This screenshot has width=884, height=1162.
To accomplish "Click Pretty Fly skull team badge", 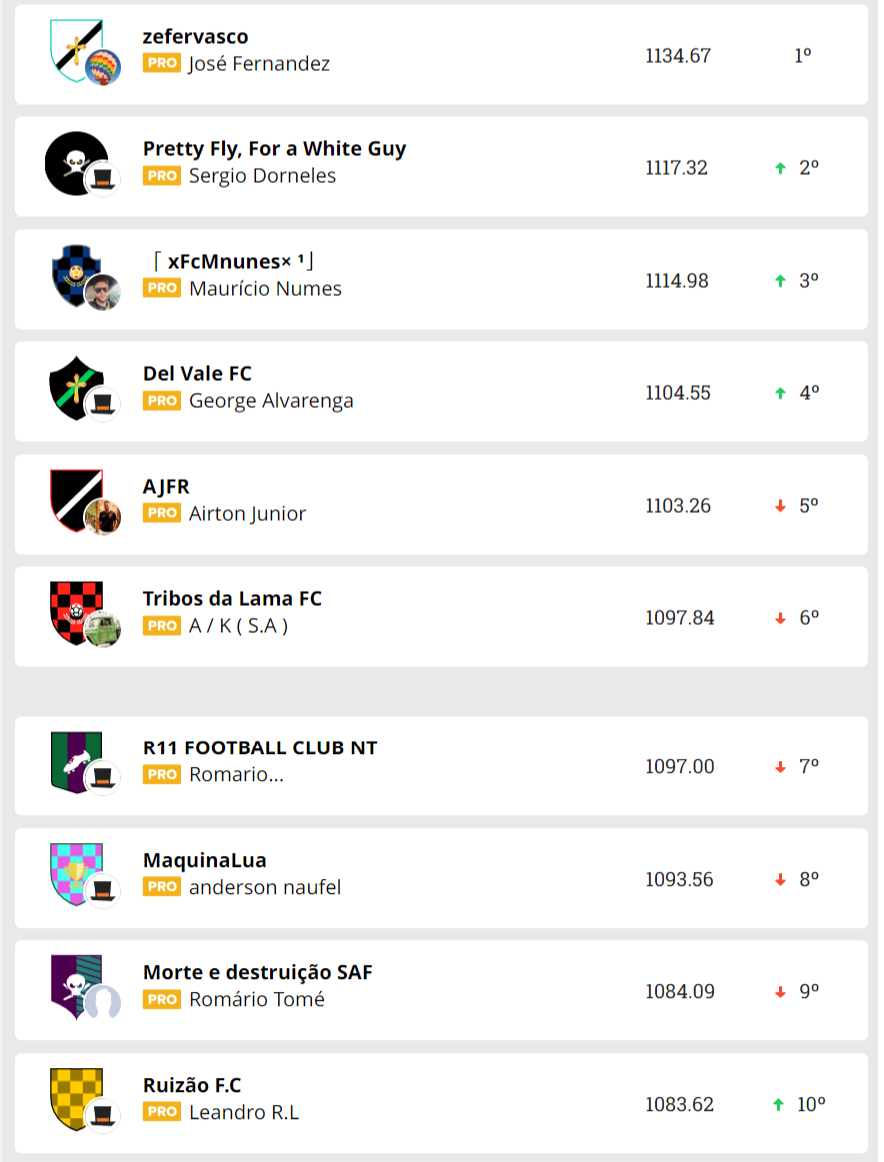I will point(72,160).
